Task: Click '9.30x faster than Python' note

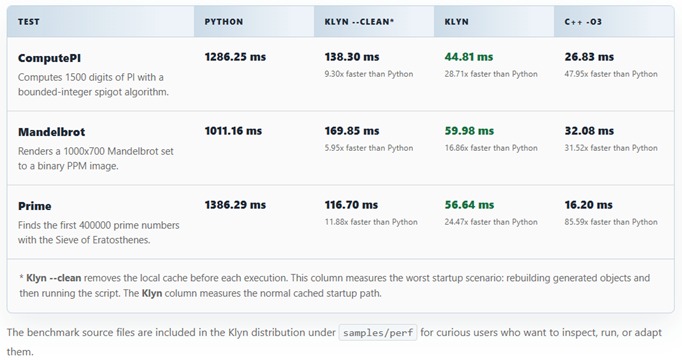Action: tap(369, 74)
